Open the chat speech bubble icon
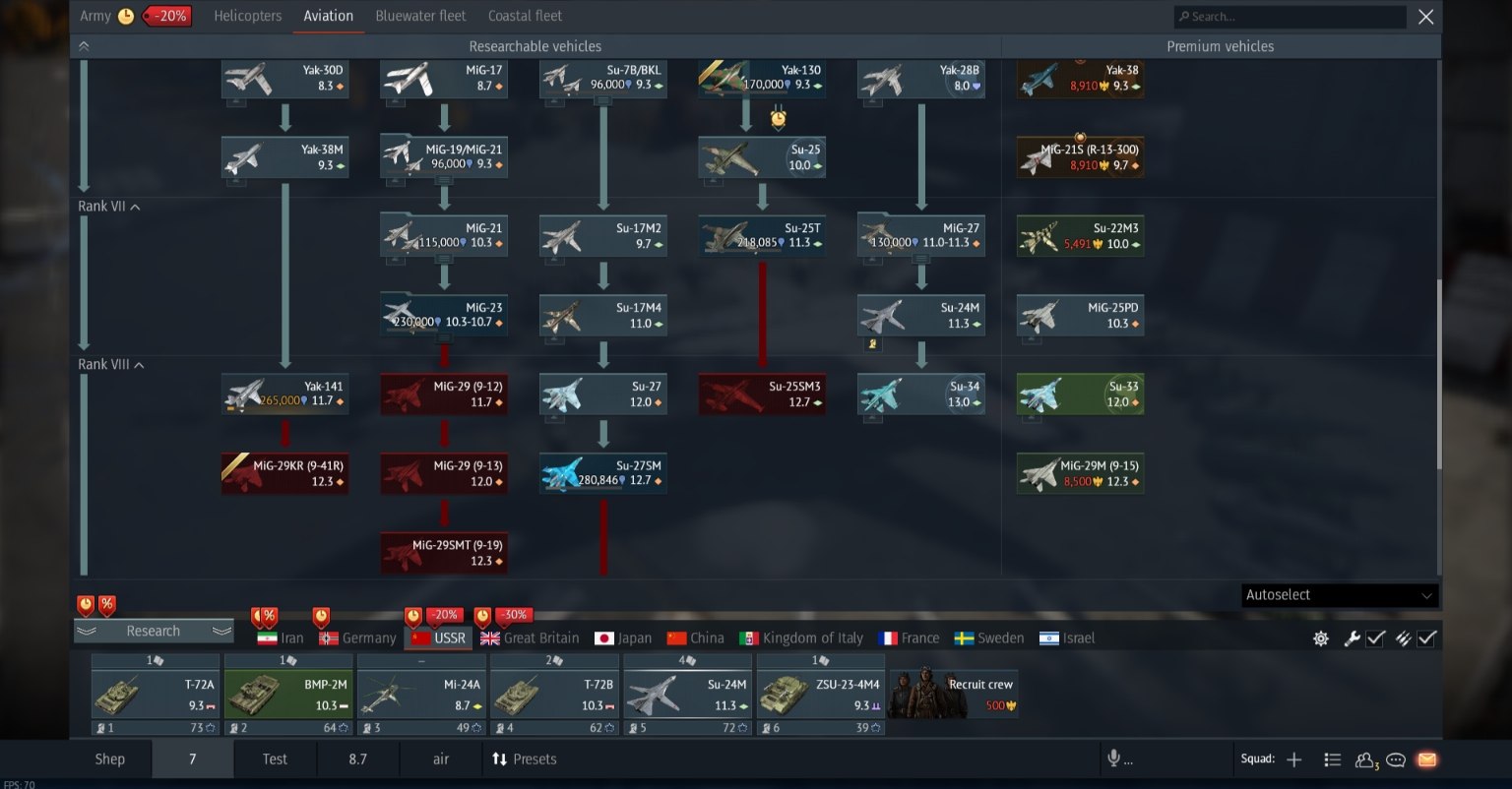This screenshot has height=789, width=1512. [x=1396, y=759]
